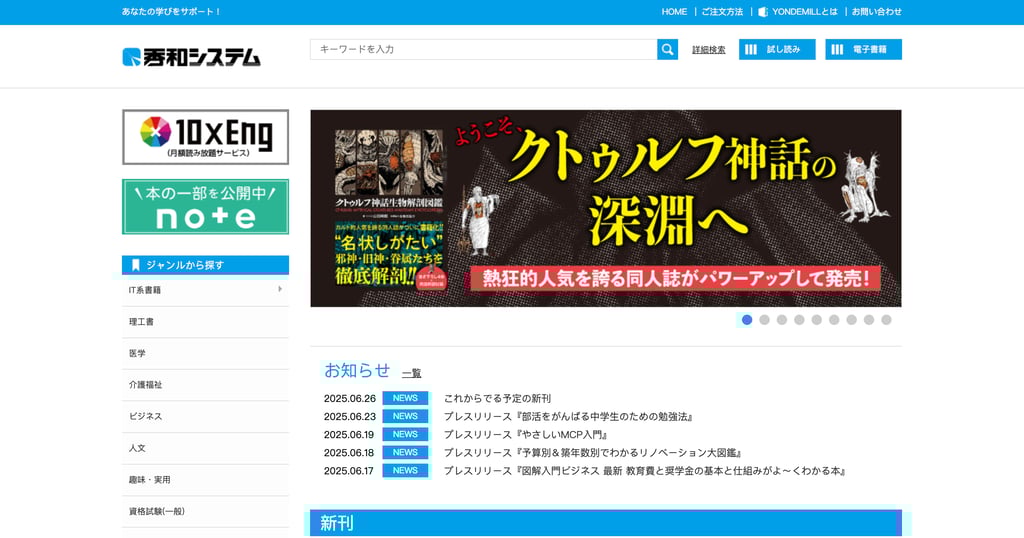The height and width of the screenshot is (538, 1024).
Task: Open the 秀和システム logo home link
Action: tap(191, 57)
